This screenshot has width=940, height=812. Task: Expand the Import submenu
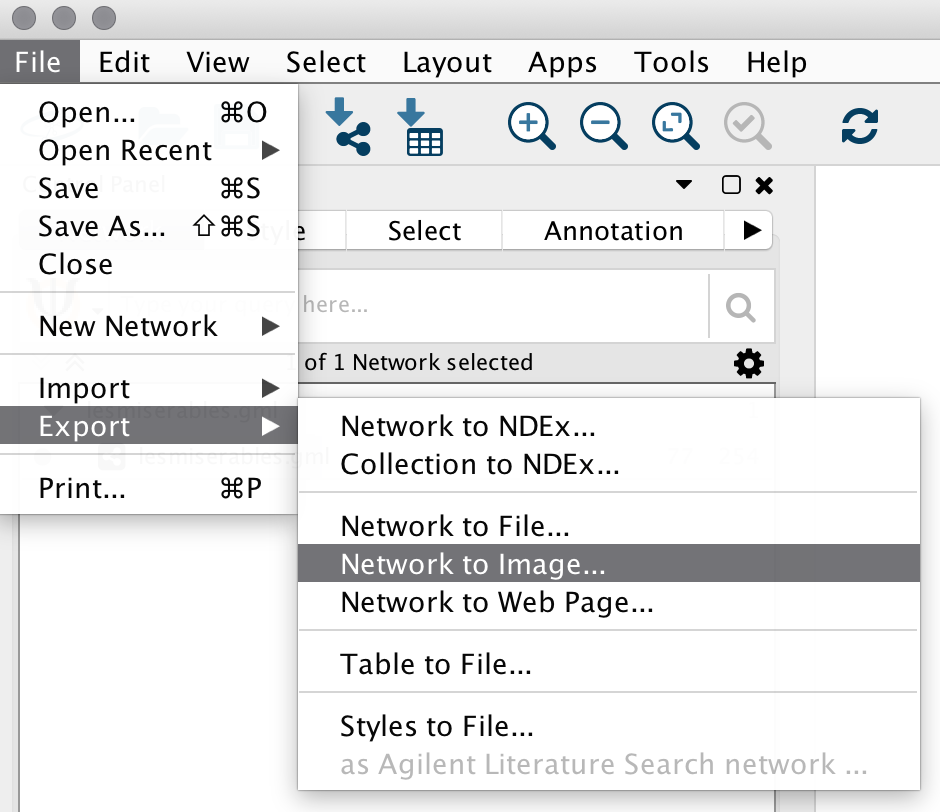tap(149, 388)
